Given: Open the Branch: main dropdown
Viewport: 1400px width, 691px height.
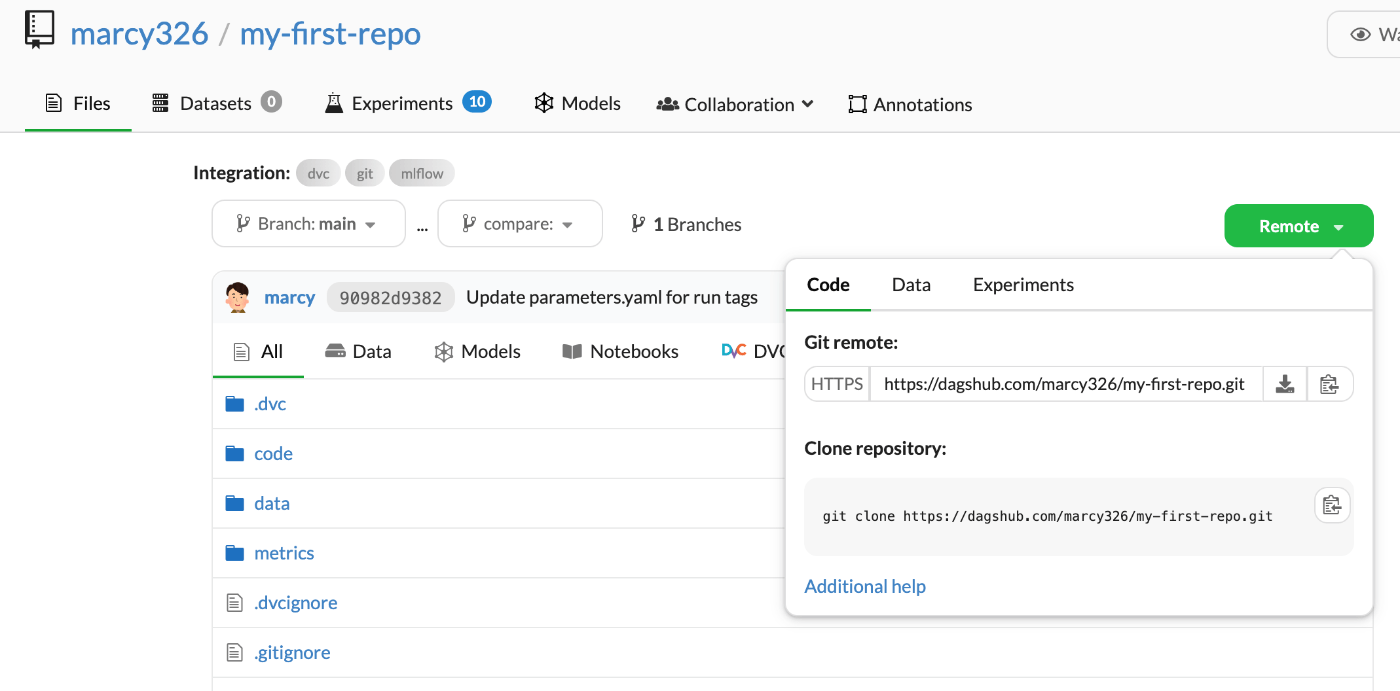Looking at the screenshot, I should click(x=309, y=224).
